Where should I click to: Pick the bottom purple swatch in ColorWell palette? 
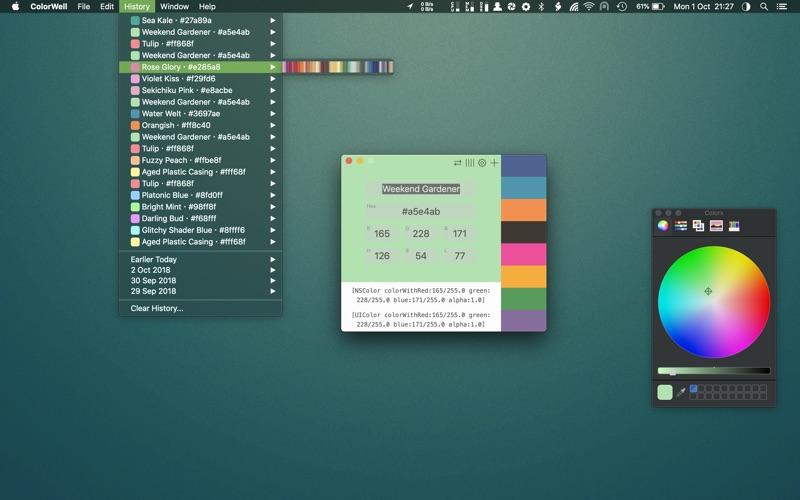pyautogui.click(x=523, y=321)
